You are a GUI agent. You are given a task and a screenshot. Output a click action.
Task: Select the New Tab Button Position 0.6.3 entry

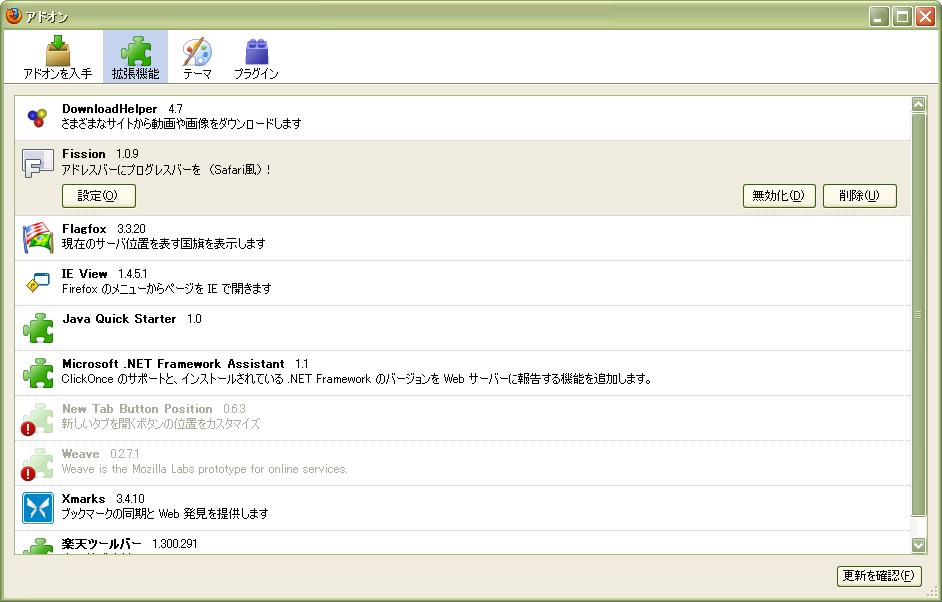(462, 418)
